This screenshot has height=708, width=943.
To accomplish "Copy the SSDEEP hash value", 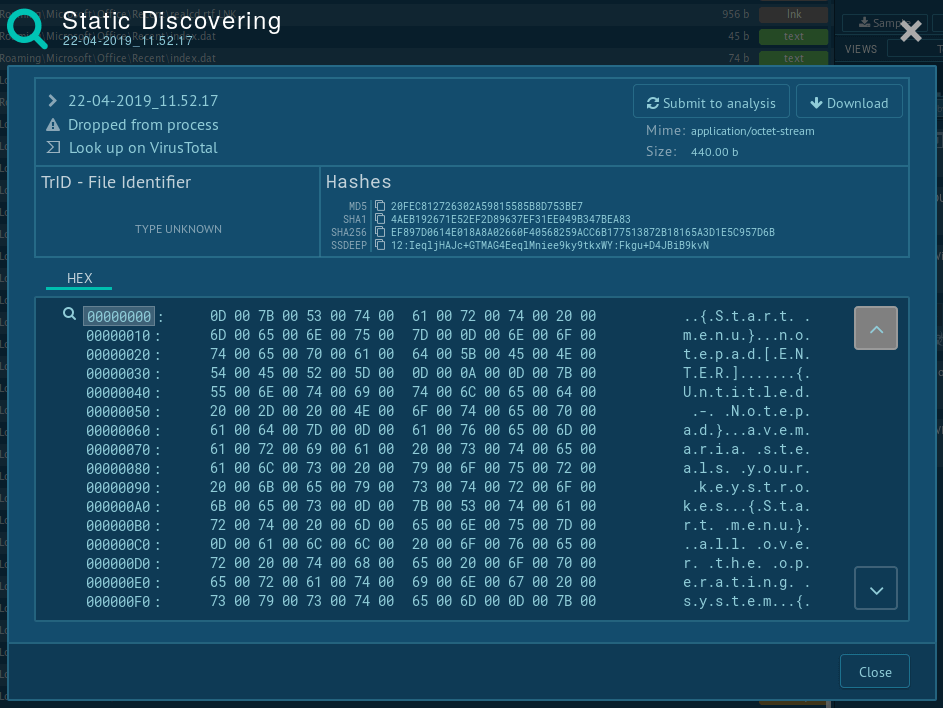I will pos(380,246).
